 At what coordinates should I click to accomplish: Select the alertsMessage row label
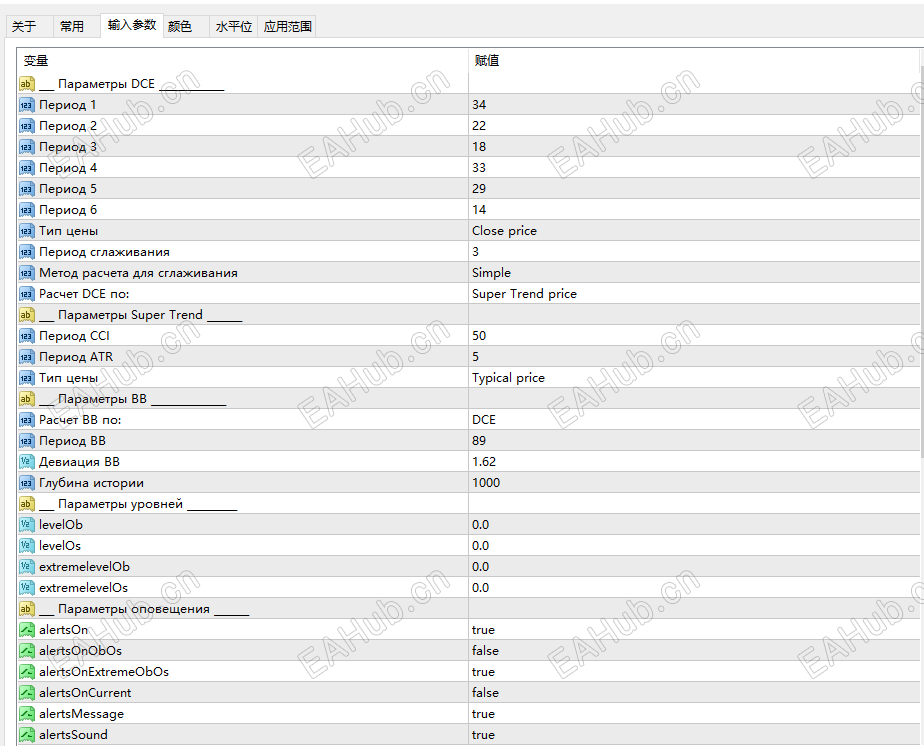82,714
